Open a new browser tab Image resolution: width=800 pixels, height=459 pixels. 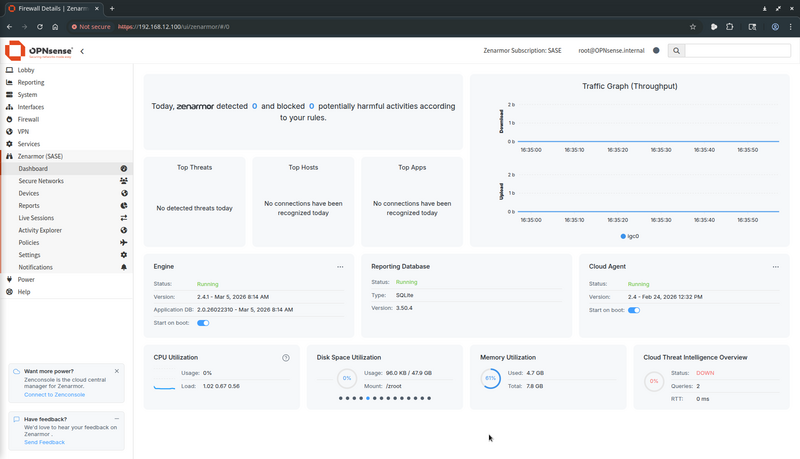click(x=112, y=8)
